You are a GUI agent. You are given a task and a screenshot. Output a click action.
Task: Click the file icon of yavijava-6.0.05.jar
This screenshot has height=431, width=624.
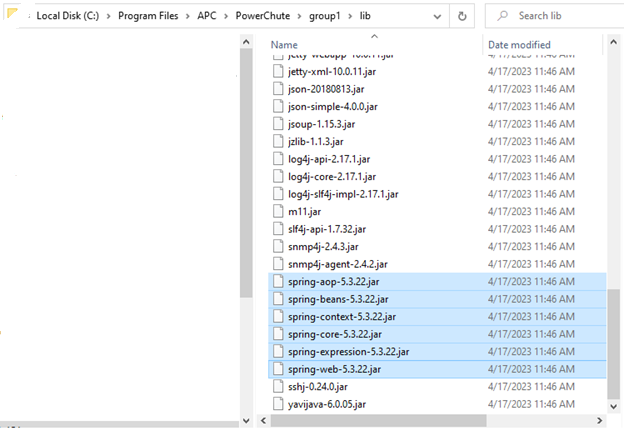point(278,404)
